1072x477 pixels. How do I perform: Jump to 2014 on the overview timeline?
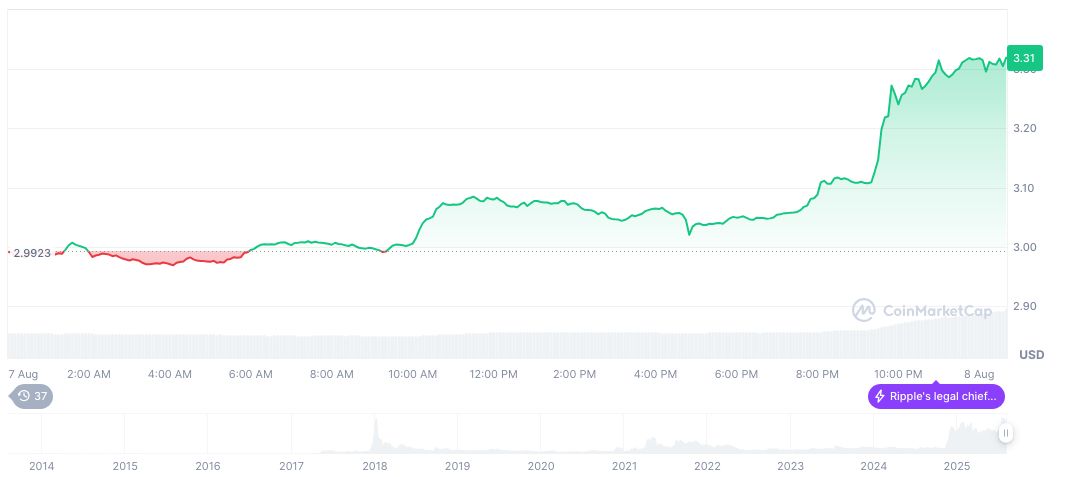tap(41, 466)
